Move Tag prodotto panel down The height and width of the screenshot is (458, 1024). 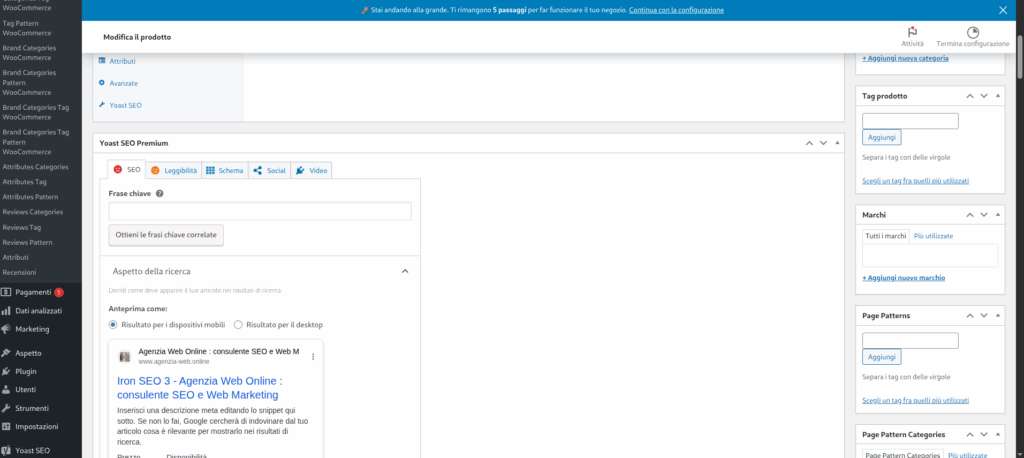click(984, 95)
